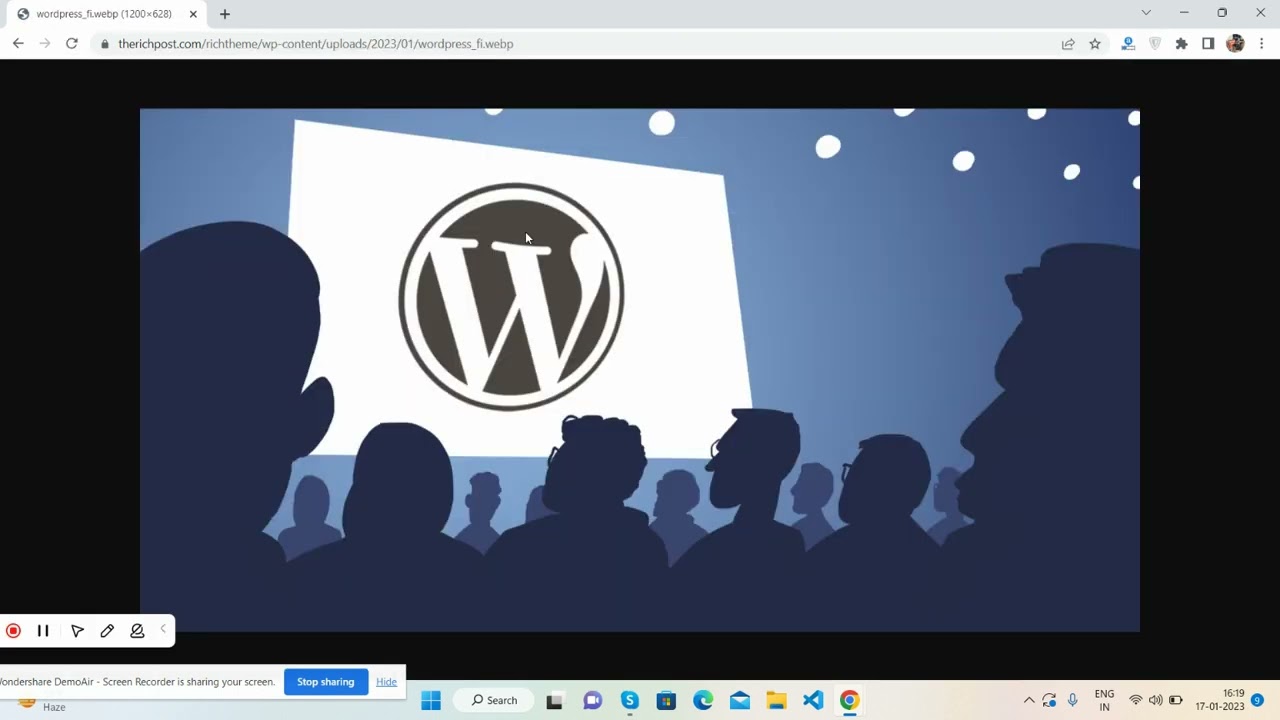Collapse the DemoAir recording toolbar
The height and width of the screenshot is (720, 1280).
point(163,630)
